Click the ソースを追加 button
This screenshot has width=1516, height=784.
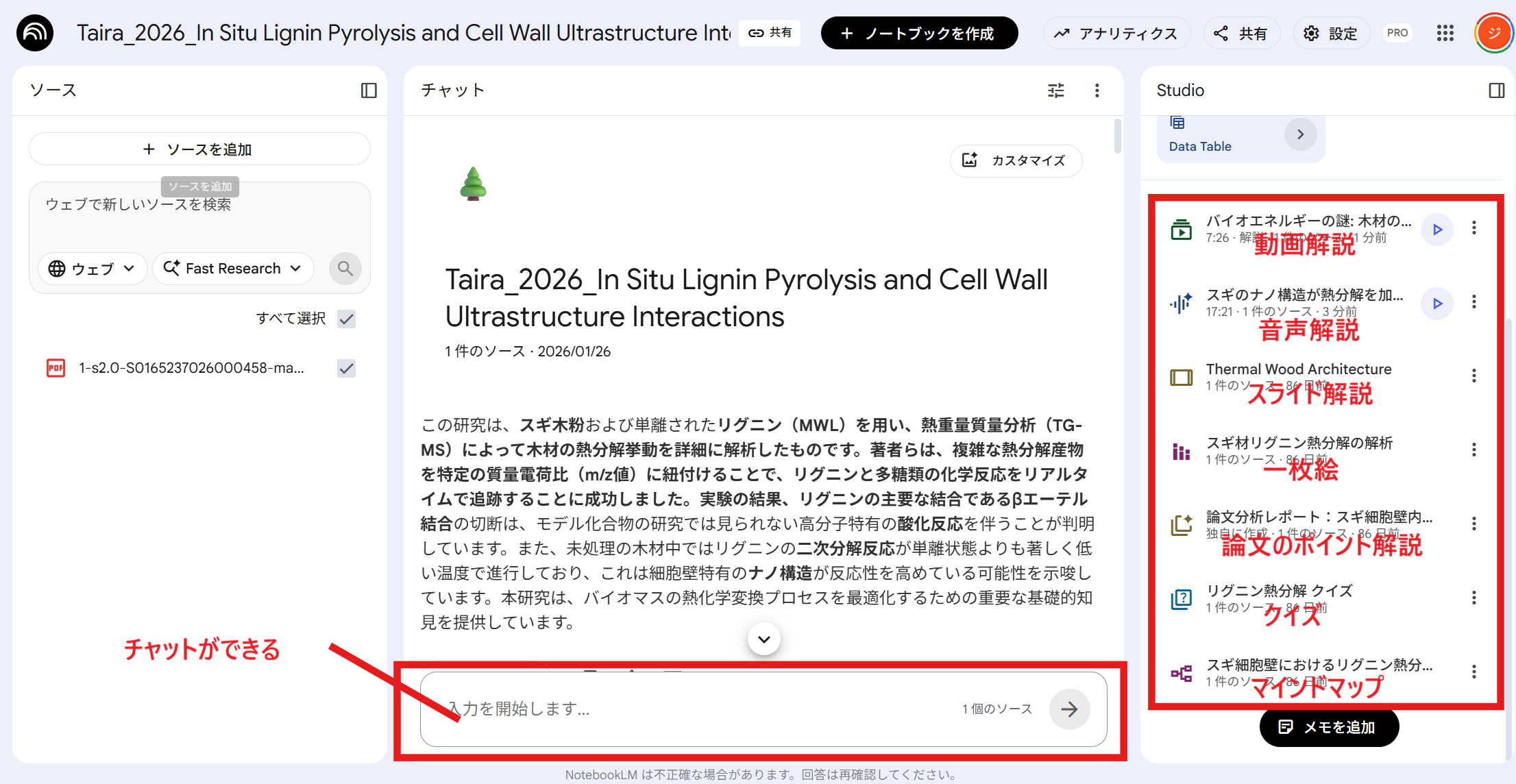coord(199,149)
